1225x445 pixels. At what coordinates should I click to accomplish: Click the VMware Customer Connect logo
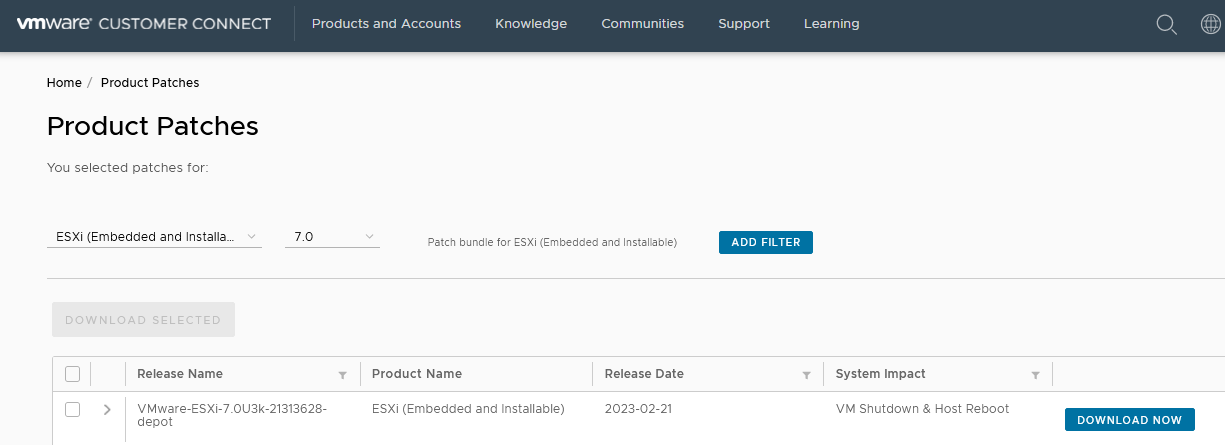[144, 24]
